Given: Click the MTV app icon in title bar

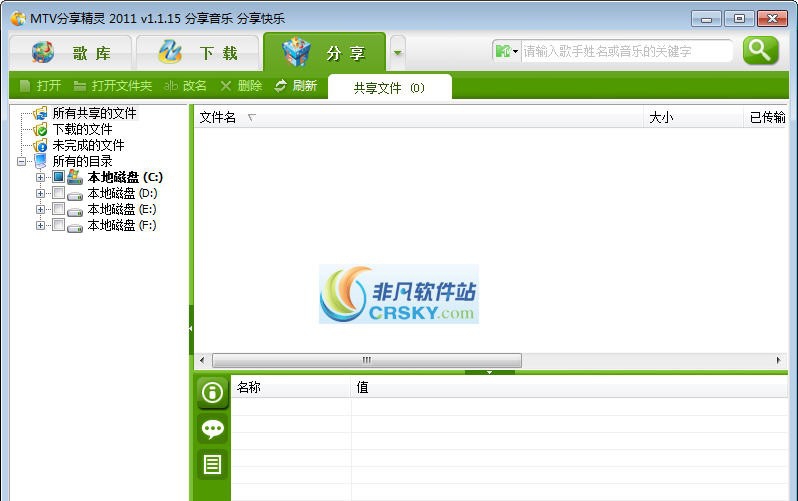Looking at the screenshot, I should (x=18, y=19).
